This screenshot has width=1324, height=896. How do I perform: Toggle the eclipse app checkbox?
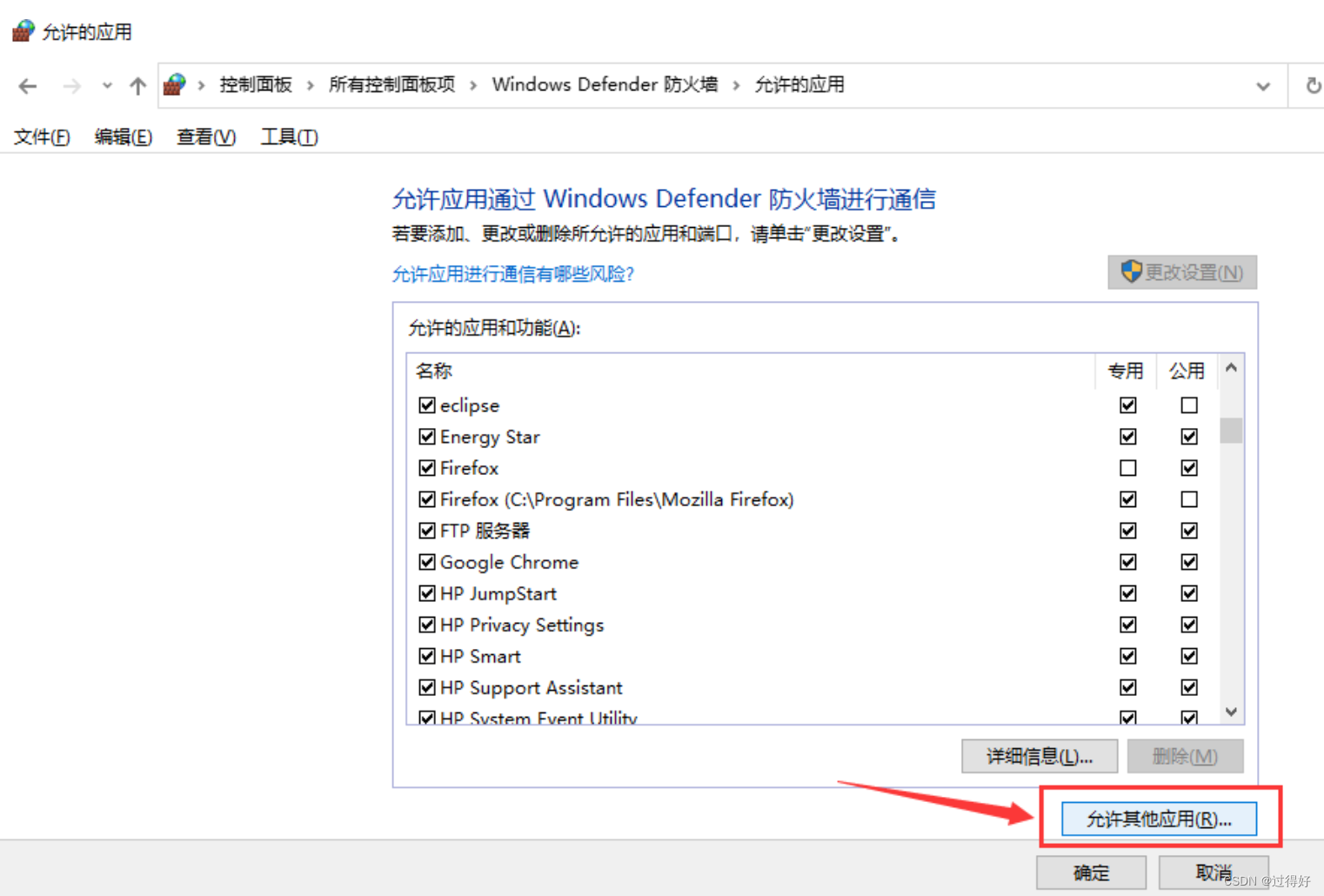coord(427,405)
